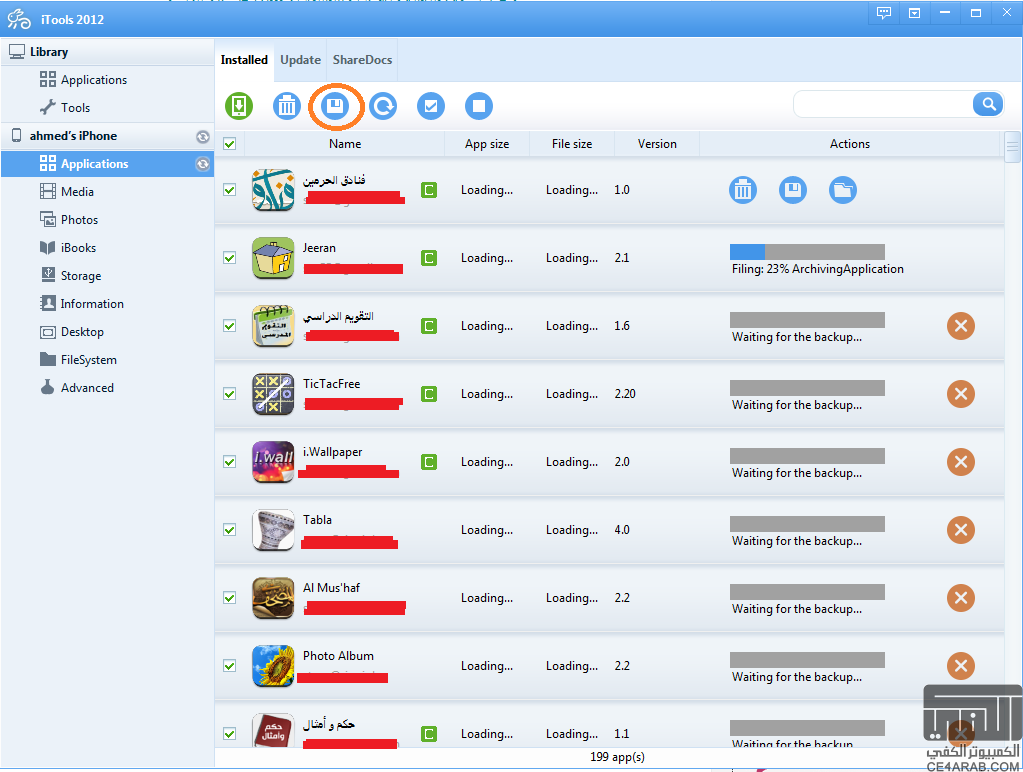1023x772 pixels.
Task: Sort by the File size column header
Action: point(572,144)
